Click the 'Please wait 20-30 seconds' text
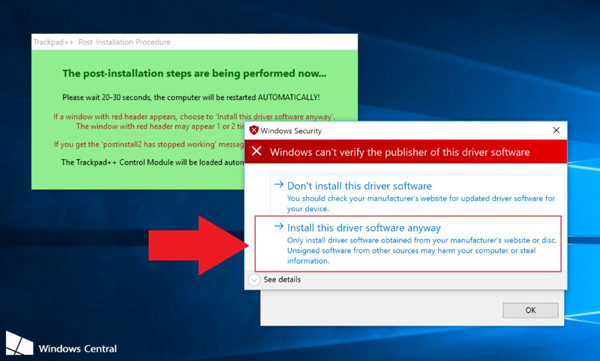 191,97
